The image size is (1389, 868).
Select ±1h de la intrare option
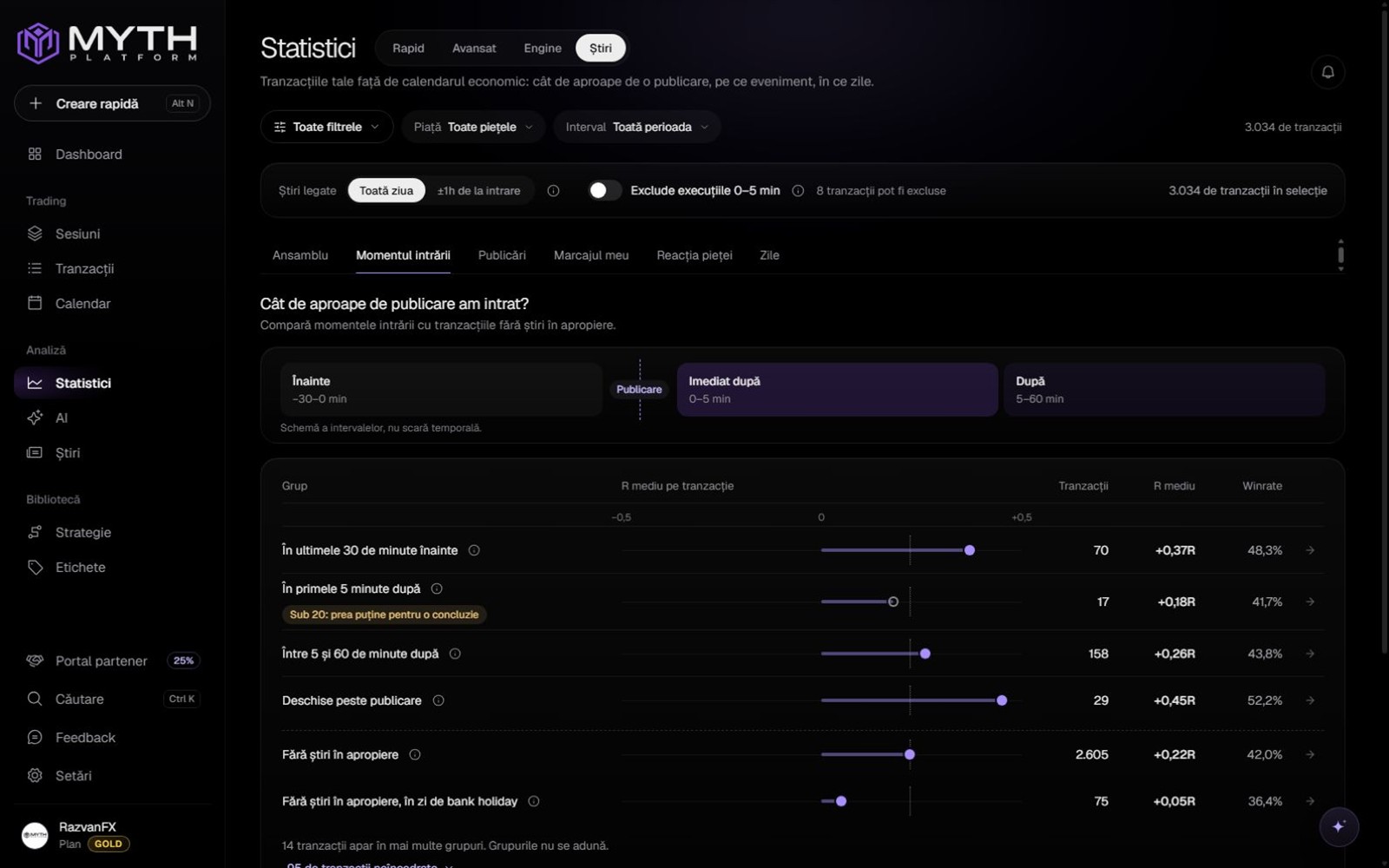tap(479, 191)
